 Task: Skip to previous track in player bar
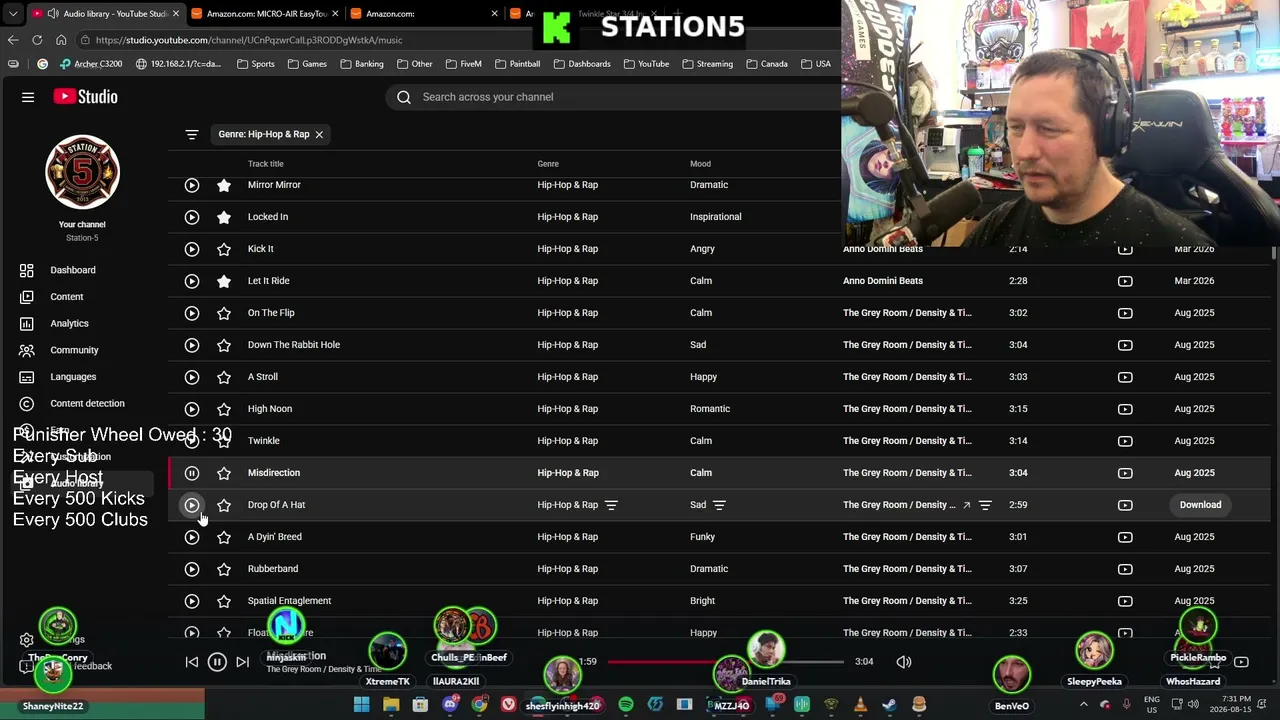[192, 662]
